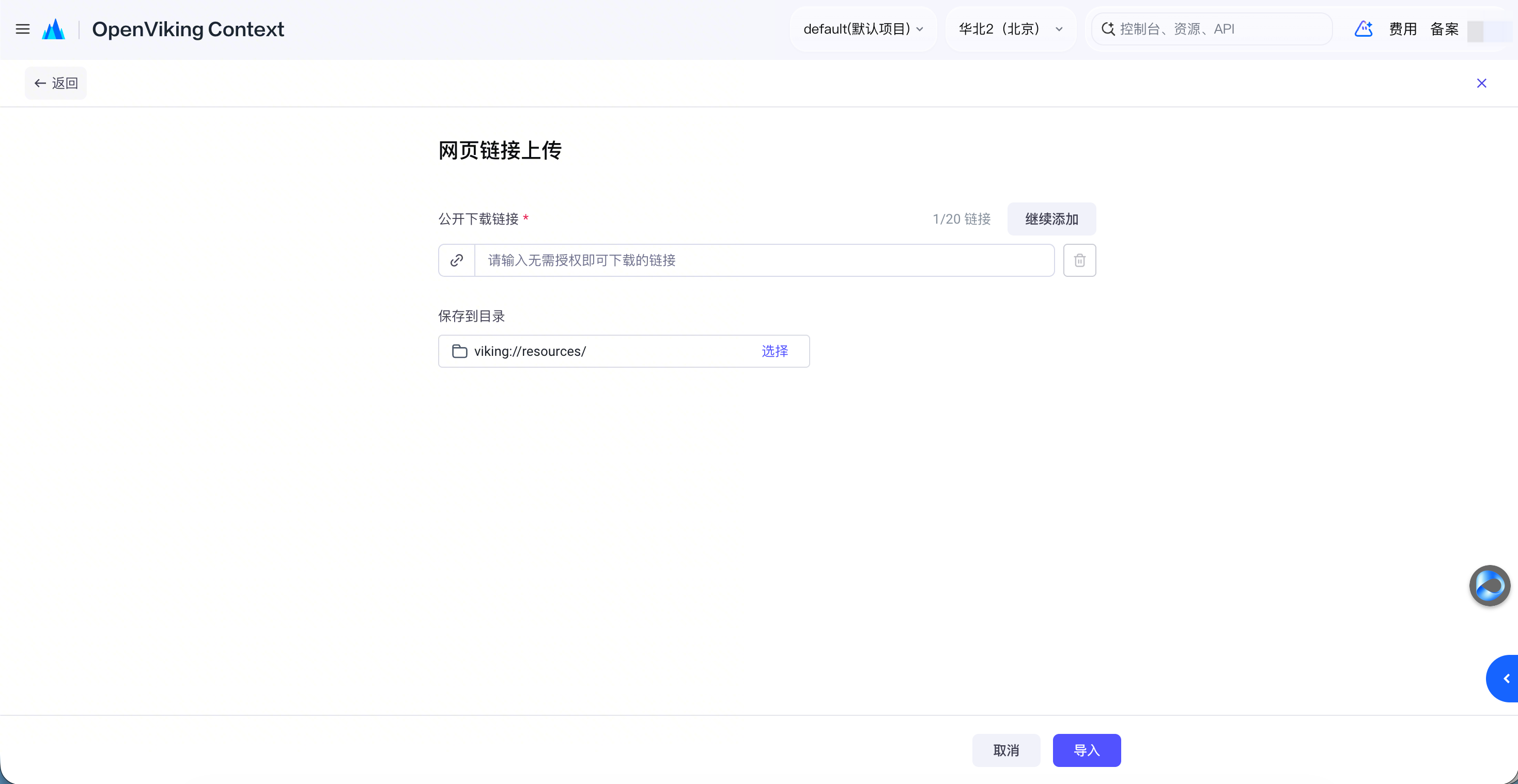Viewport: 1518px width, 784px height.
Task: Close the upload page with X
Action: [1481, 83]
